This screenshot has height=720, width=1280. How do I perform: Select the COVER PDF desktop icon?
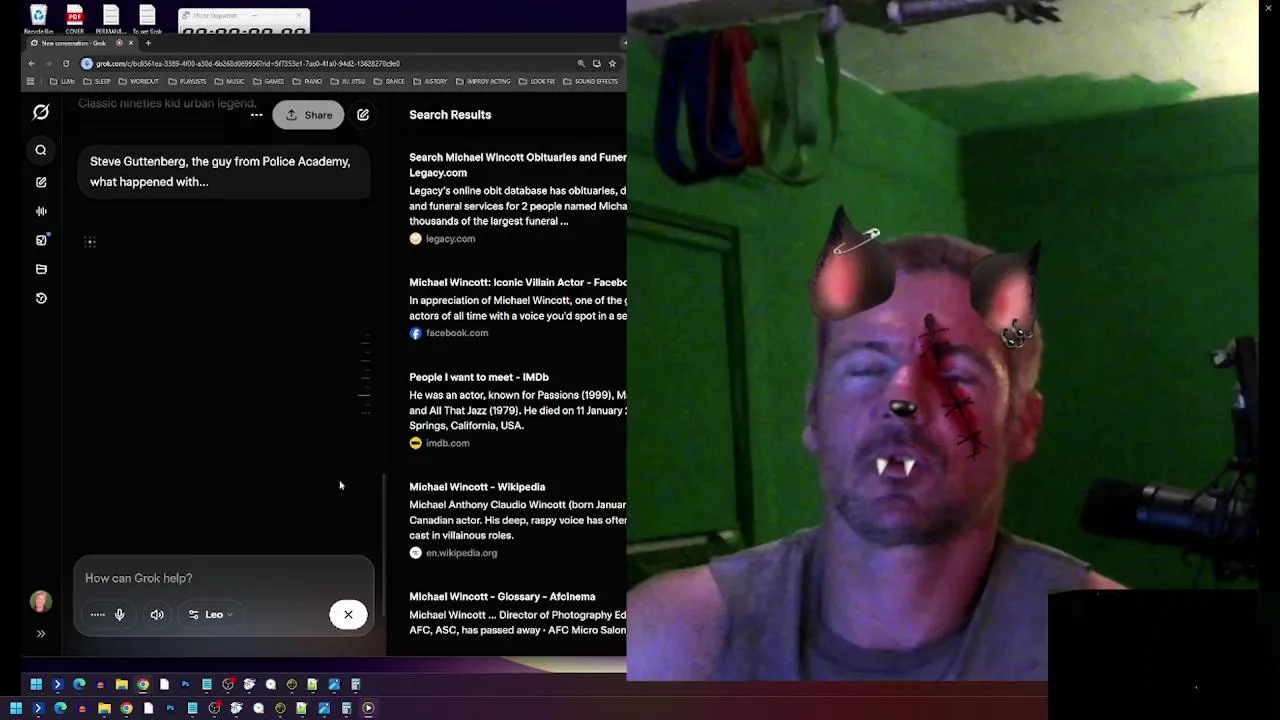point(75,19)
